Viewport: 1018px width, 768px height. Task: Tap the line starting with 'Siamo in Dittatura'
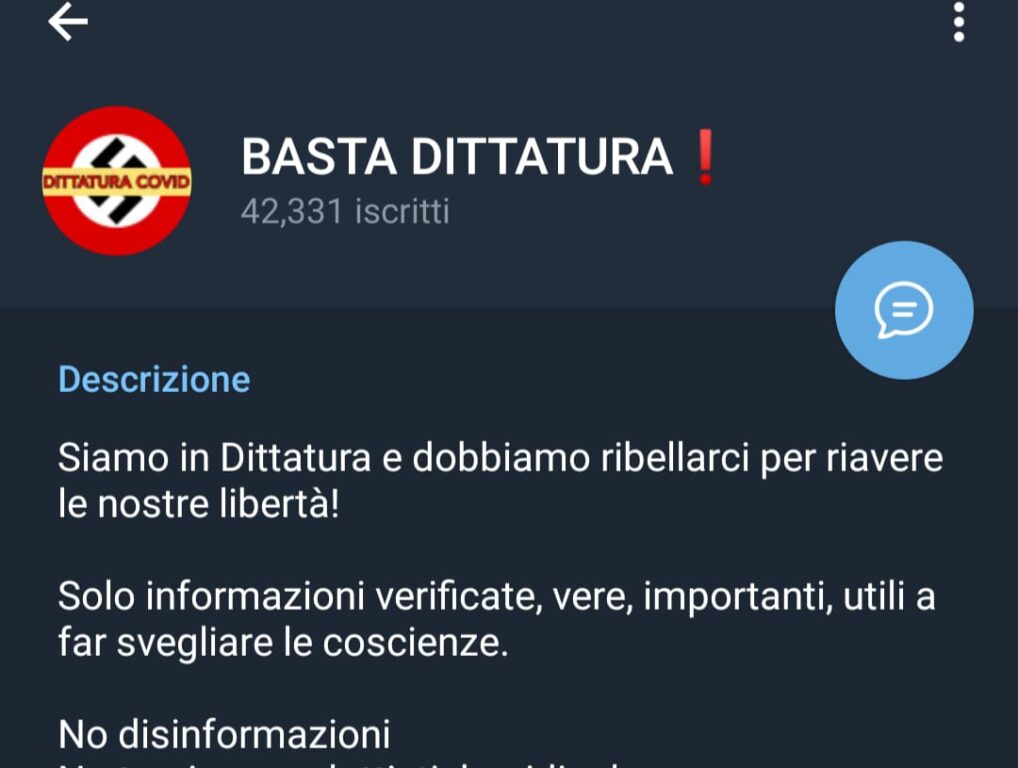click(x=500, y=458)
